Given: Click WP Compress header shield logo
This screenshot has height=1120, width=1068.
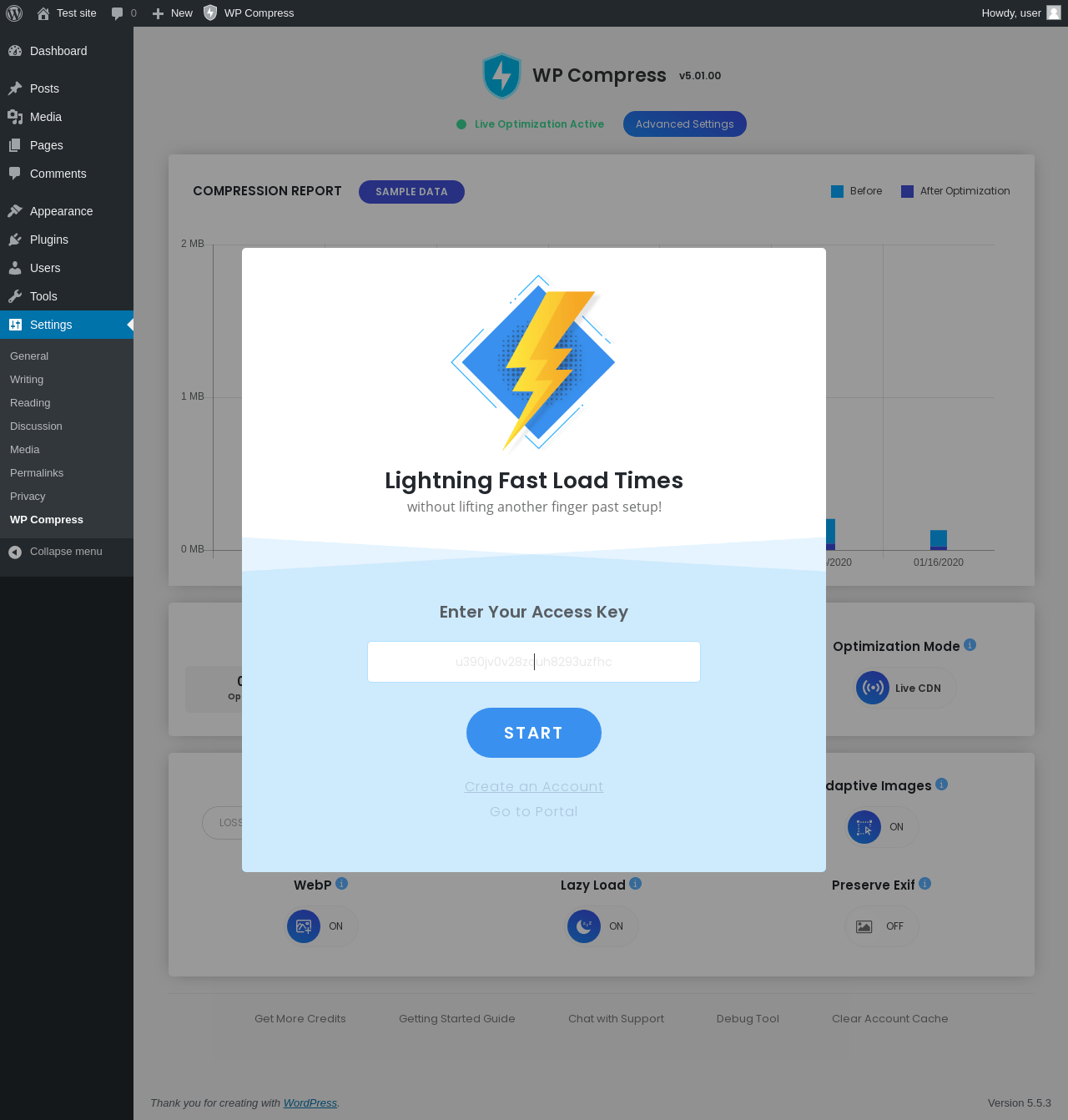Looking at the screenshot, I should point(501,76).
